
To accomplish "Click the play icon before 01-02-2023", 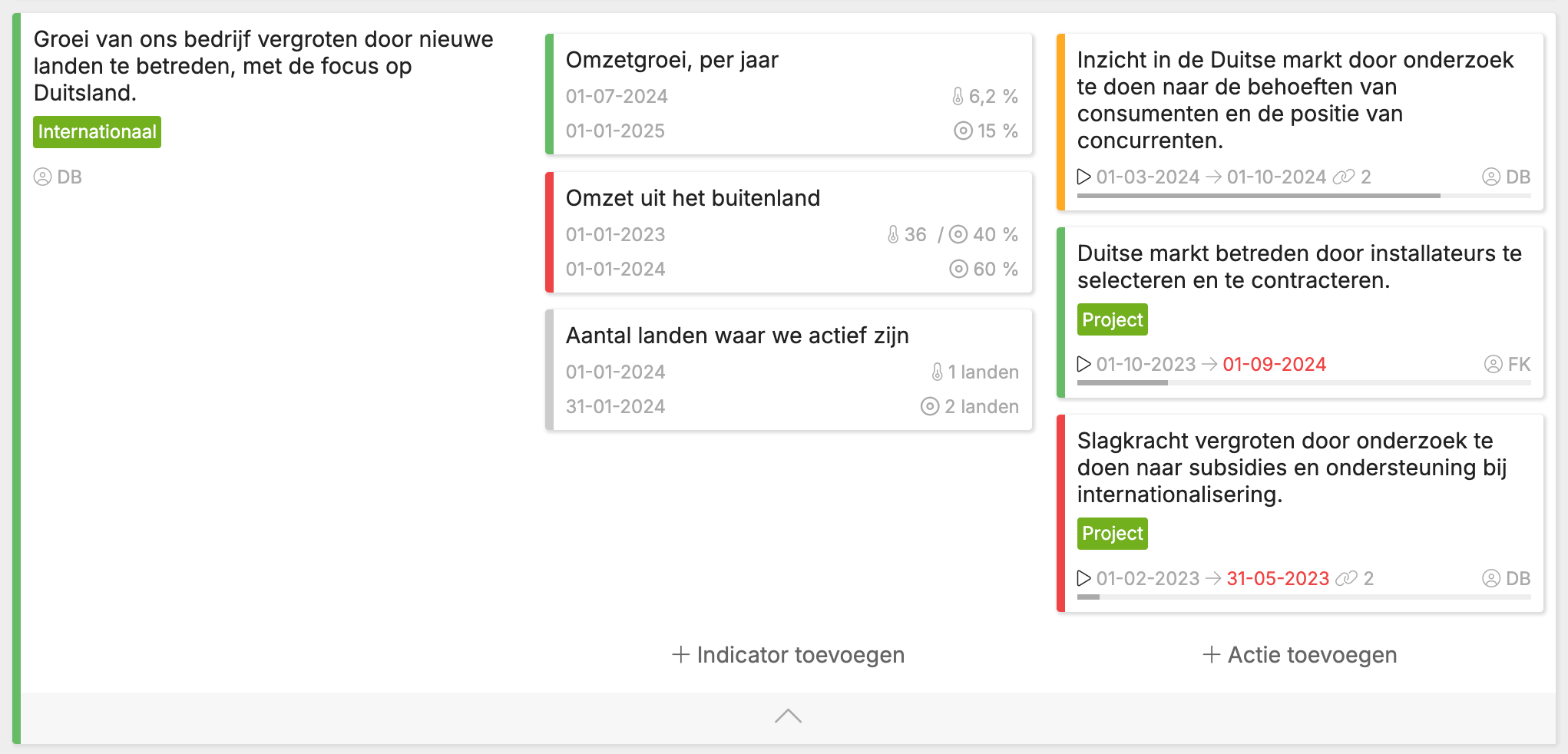I will [1083, 578].
